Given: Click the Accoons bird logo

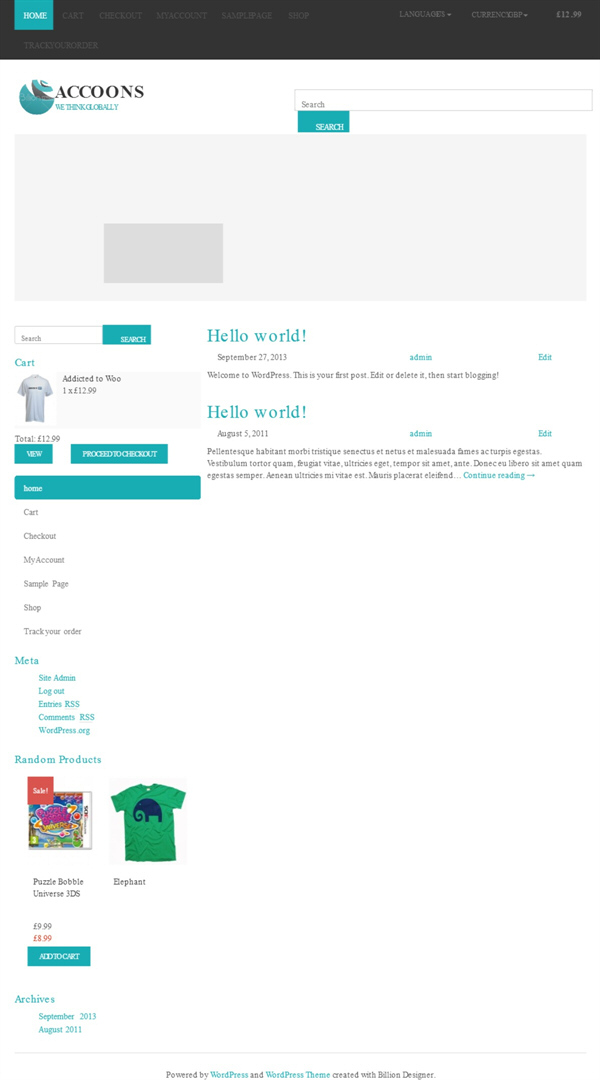Looking at the screenshot, I should [37, 97].
